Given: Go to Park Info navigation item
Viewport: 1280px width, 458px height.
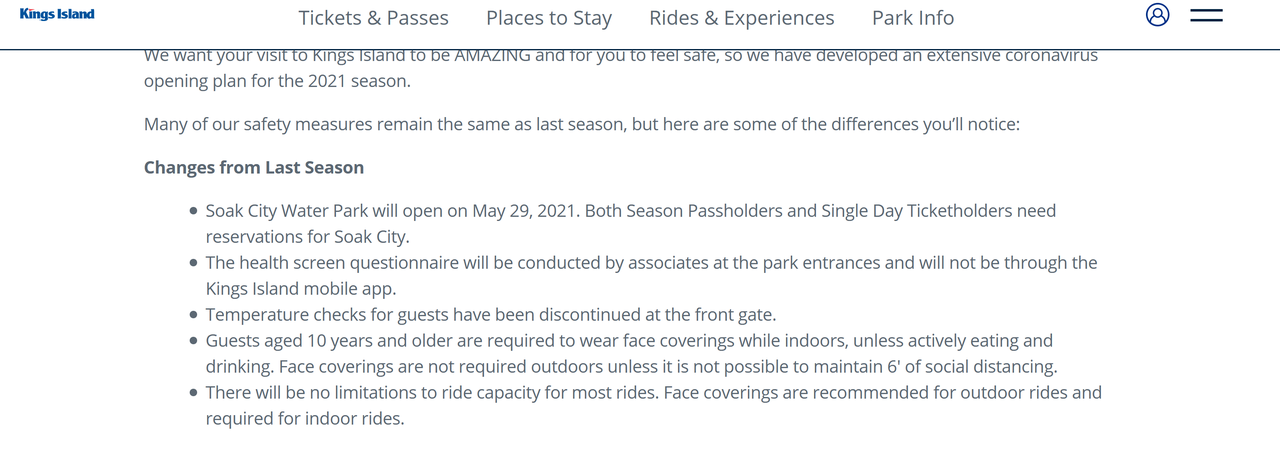Looking at the screenshot, I should pyautogui.click(x=912, y=18).
